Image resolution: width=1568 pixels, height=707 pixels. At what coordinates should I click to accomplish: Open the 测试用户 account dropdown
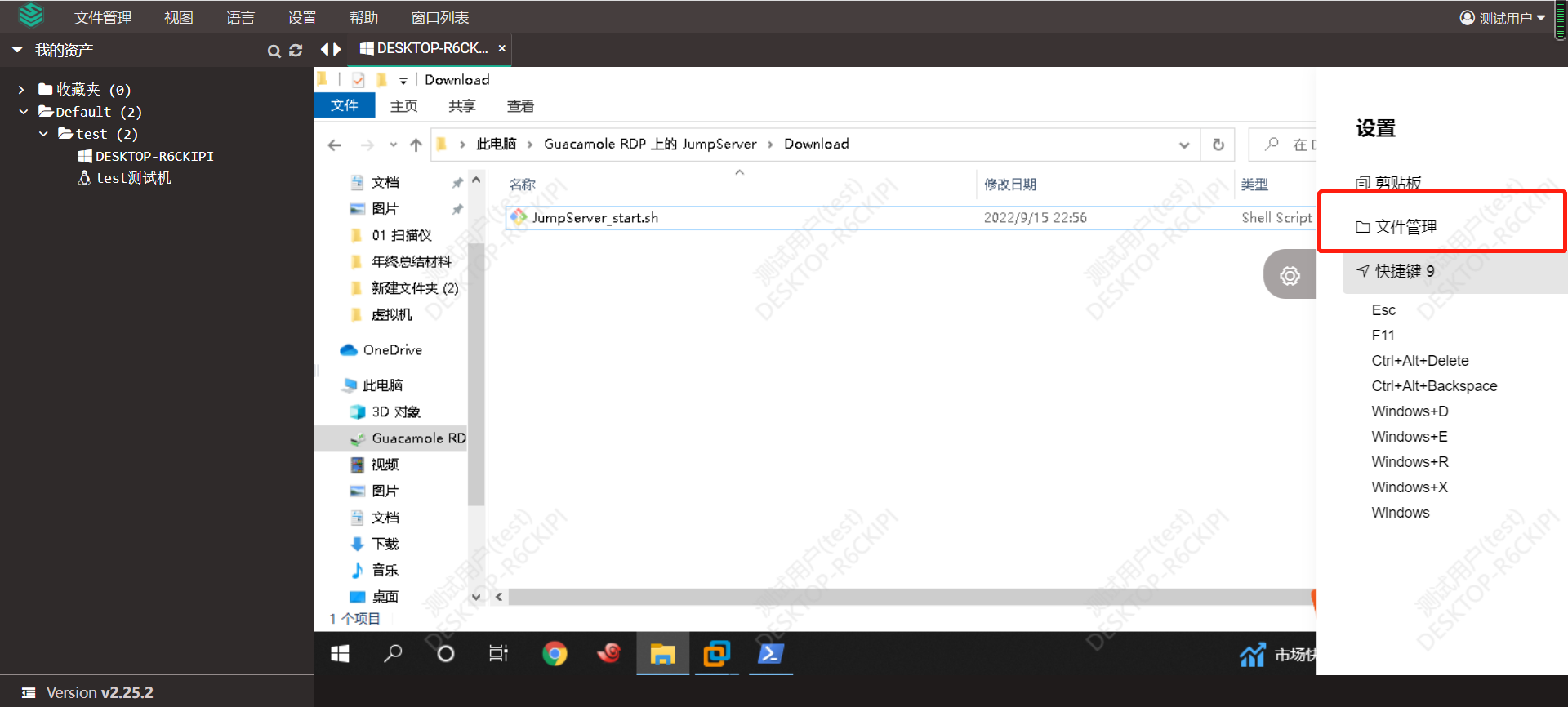pyautogui.click(x=1503, y=18)
